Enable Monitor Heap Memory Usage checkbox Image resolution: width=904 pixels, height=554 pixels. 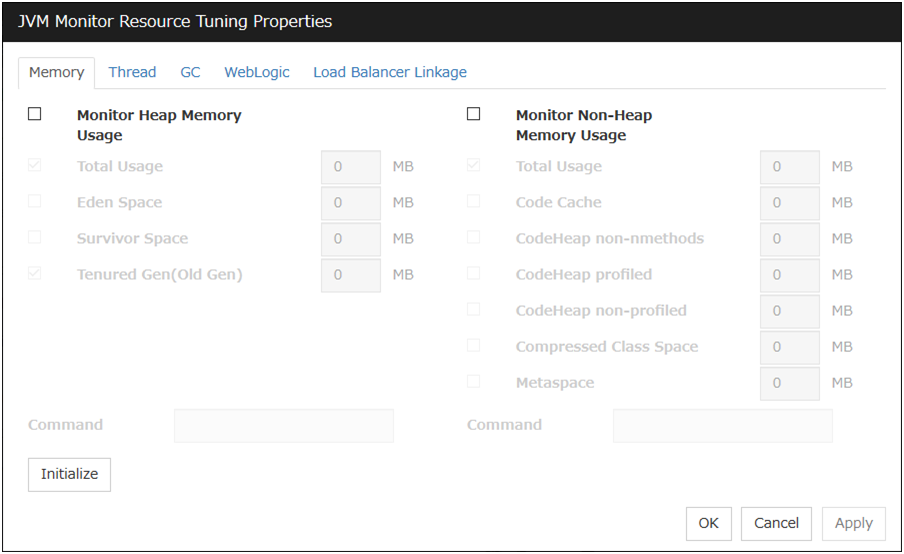click(x=35, y=114)
